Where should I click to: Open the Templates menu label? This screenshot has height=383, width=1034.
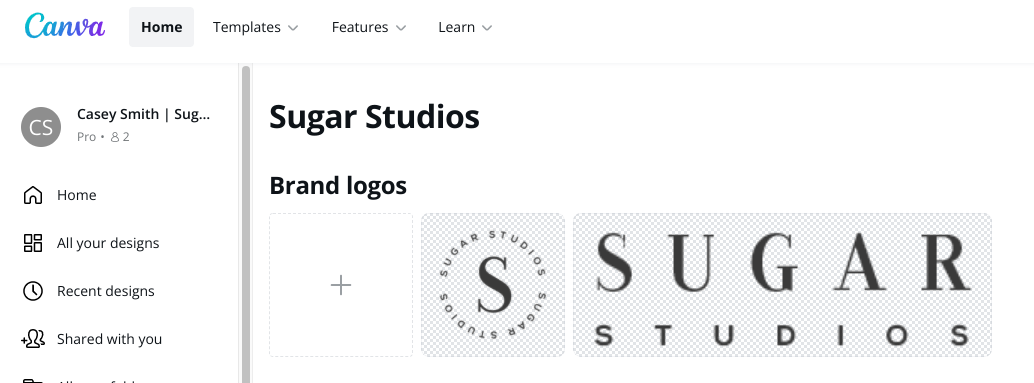247,27
